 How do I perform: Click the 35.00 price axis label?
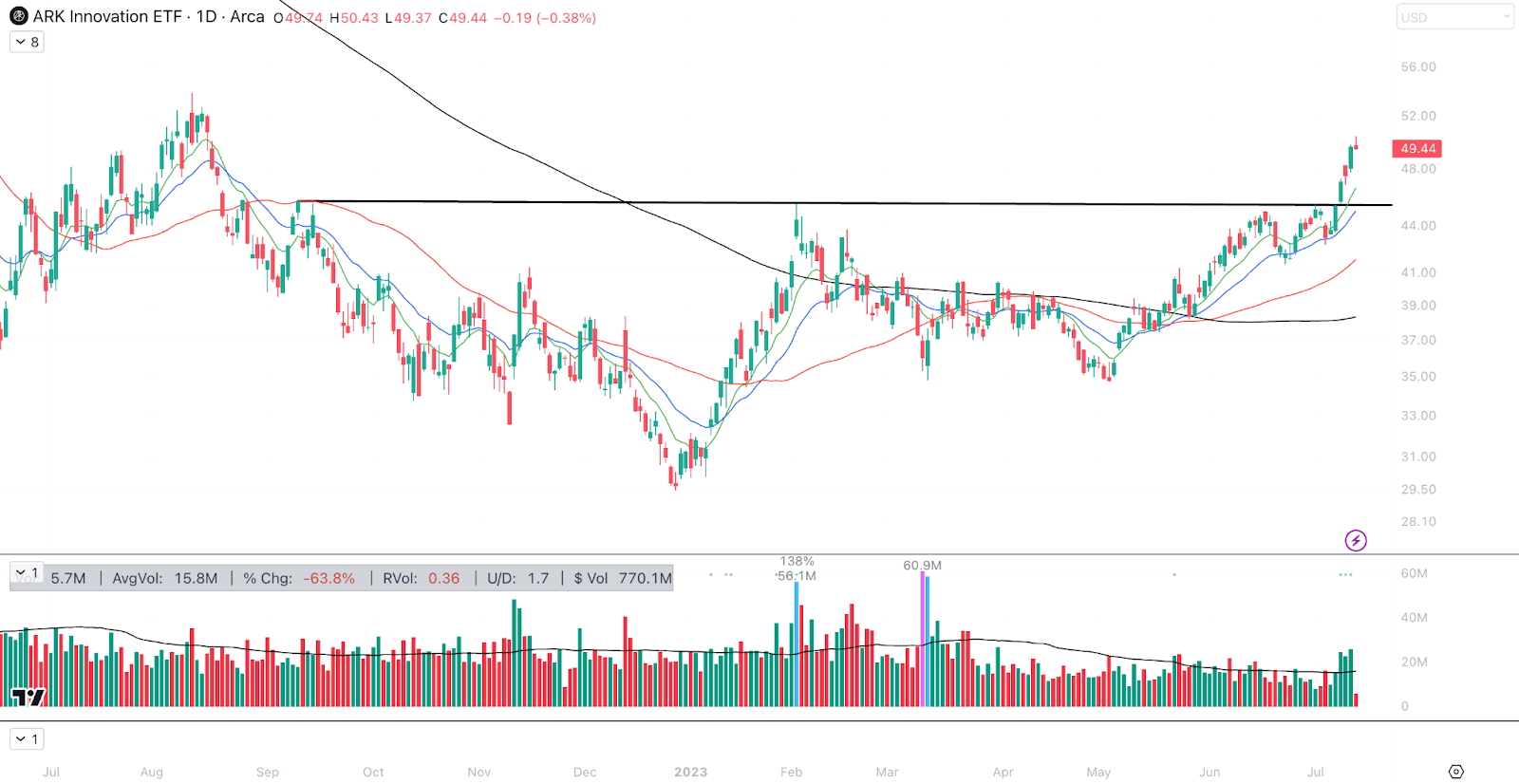(x=1418, y=377)
